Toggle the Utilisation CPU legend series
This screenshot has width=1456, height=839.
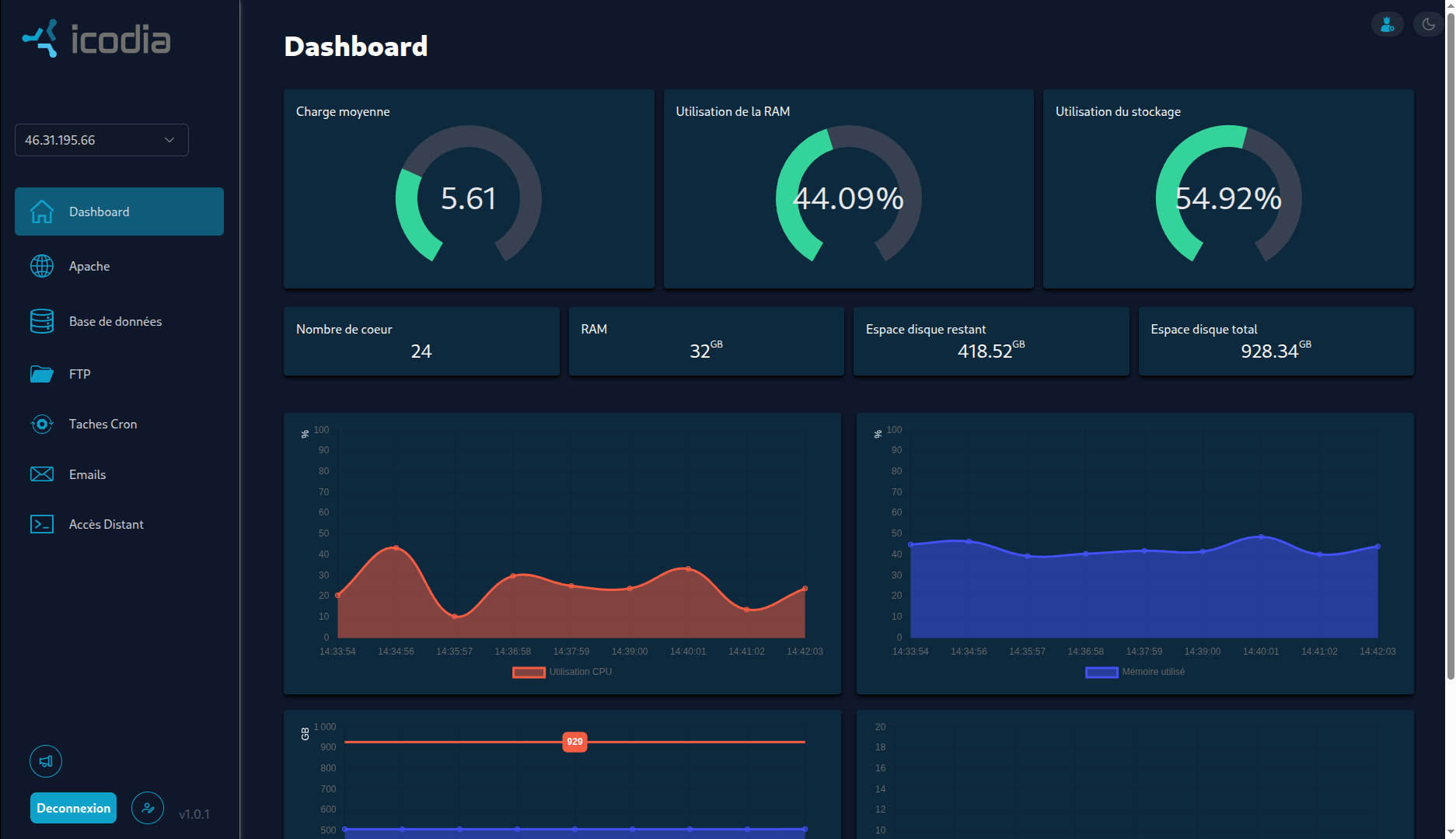562,672
